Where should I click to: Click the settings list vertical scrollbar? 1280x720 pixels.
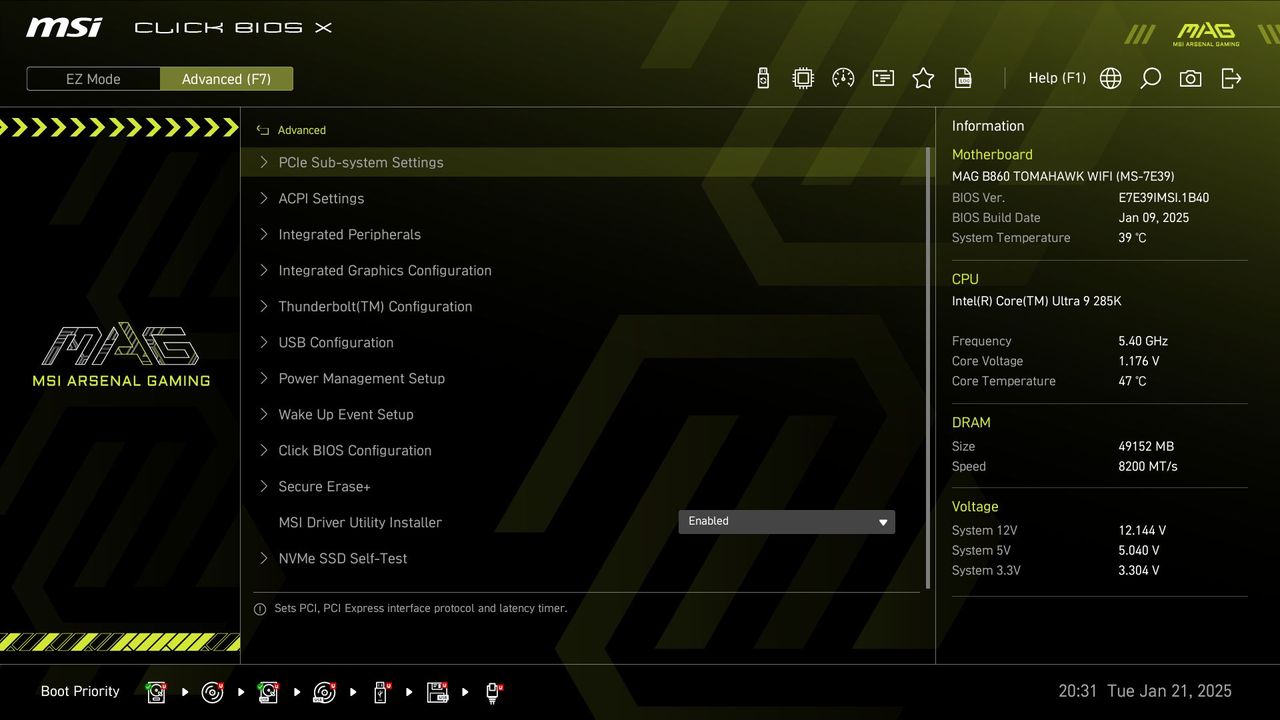929,368
